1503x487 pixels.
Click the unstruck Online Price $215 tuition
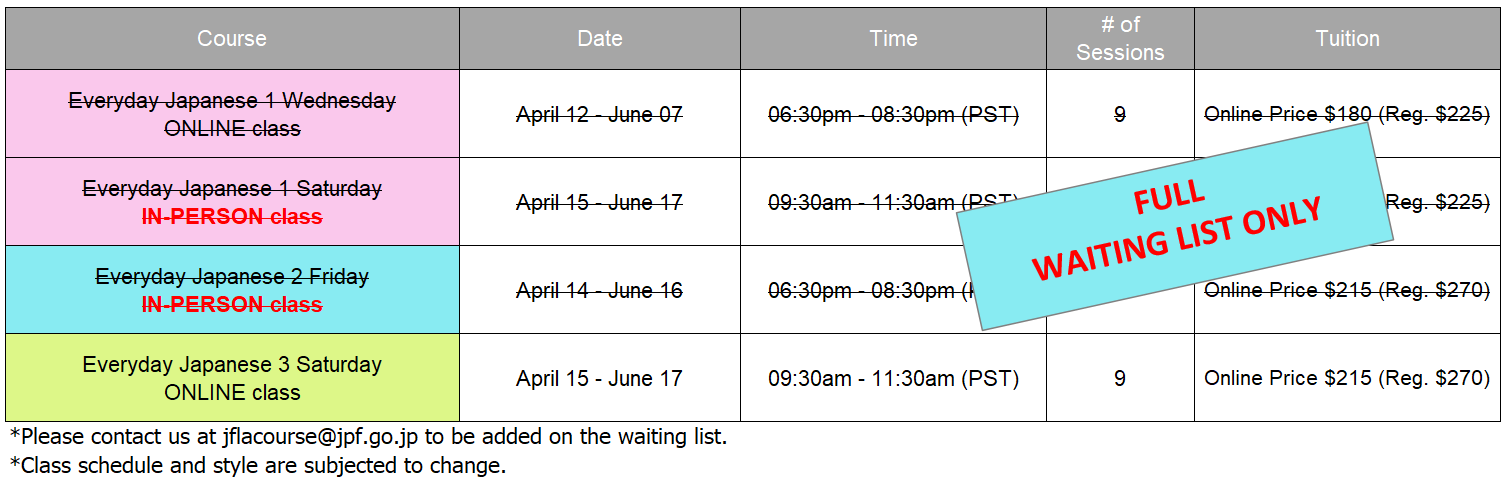1347,379
